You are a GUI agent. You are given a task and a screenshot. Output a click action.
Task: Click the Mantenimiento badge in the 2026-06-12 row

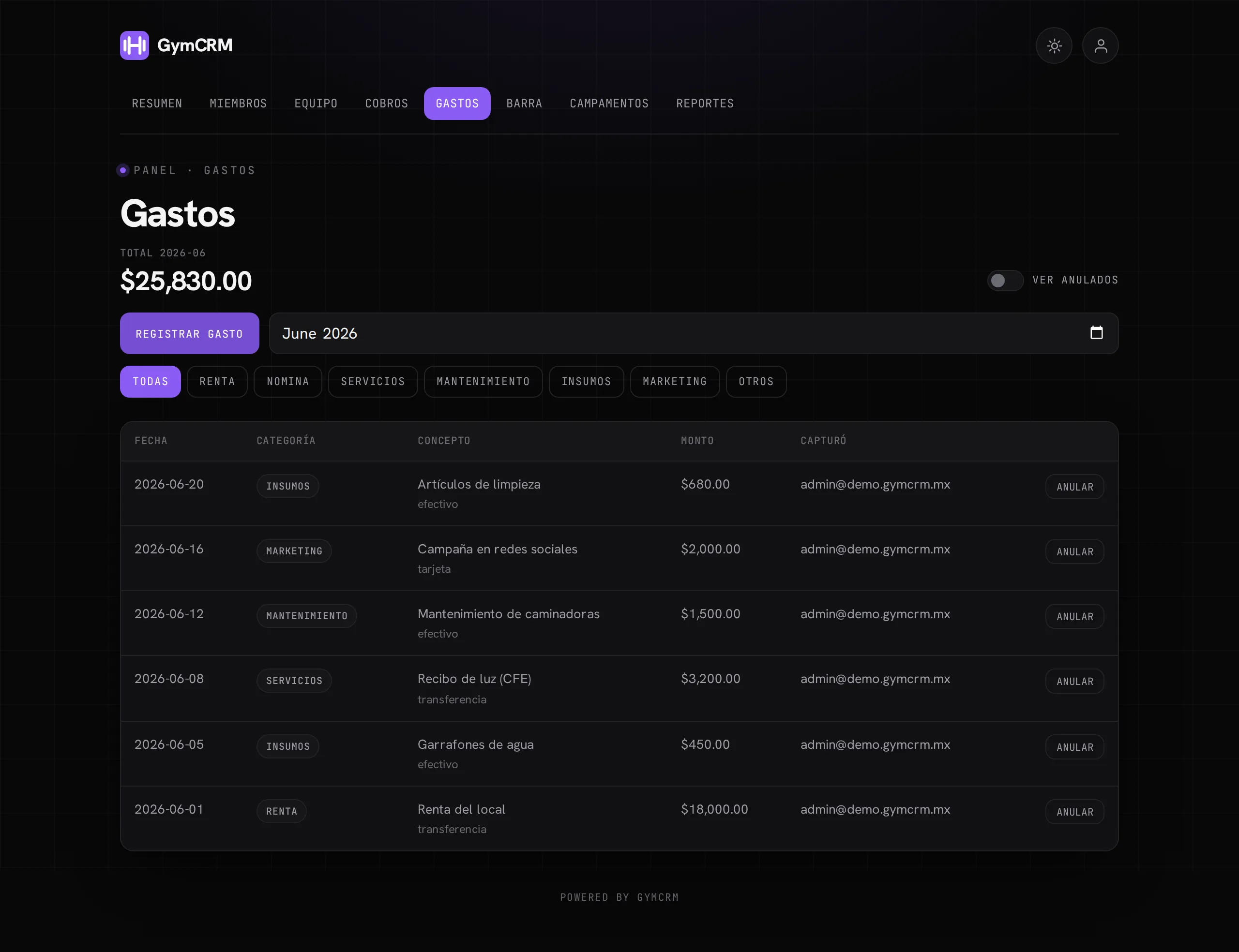pyautogui.click(x=307, y=616)
